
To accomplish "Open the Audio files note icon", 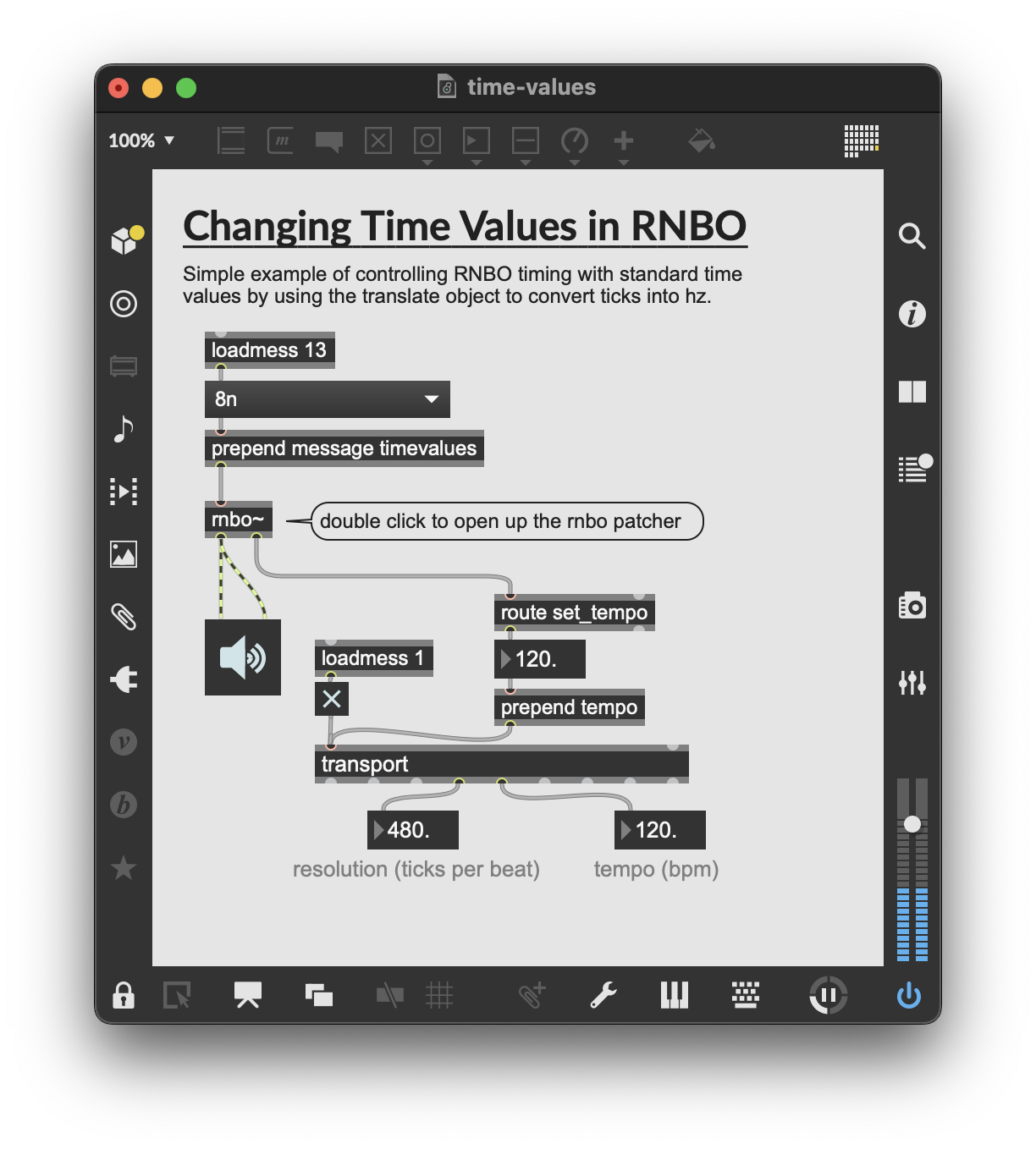I will coord(124,429).
